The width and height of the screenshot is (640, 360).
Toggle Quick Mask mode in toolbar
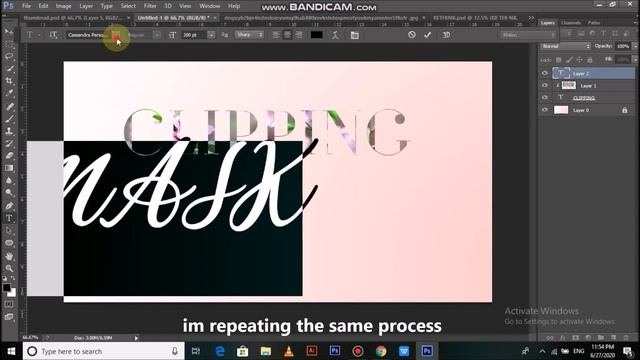tap(9, 304)
